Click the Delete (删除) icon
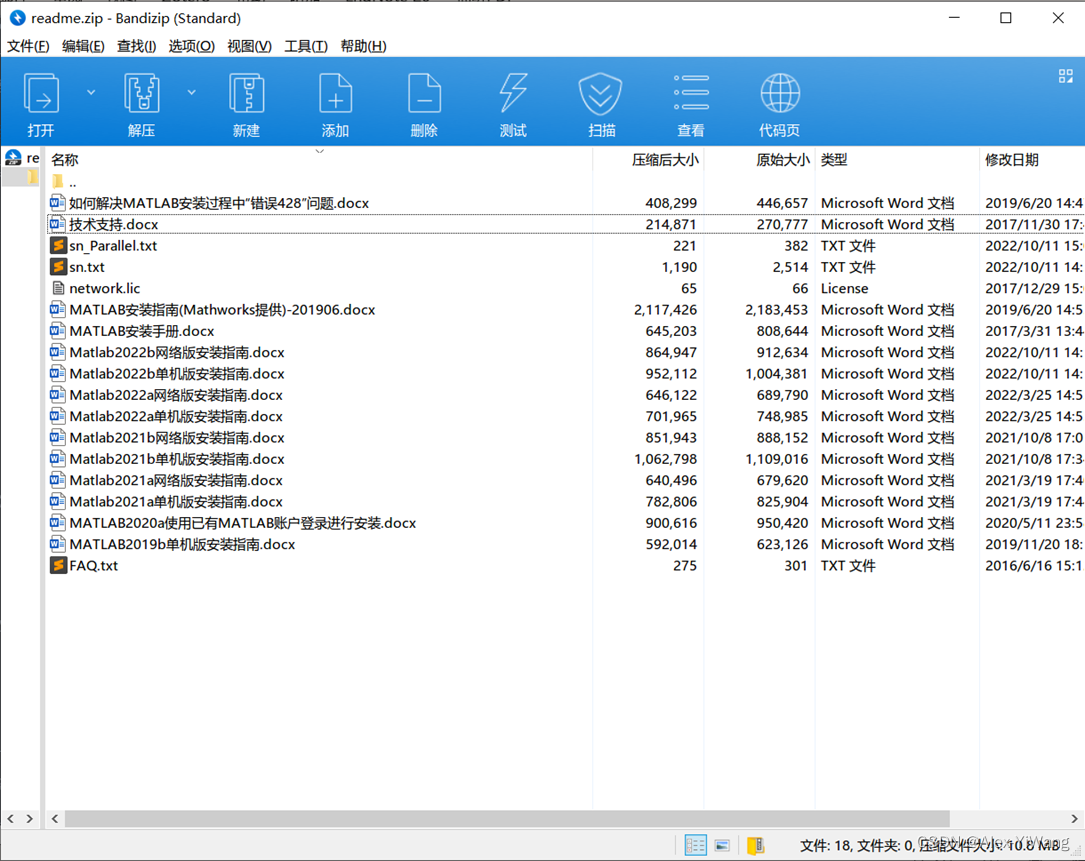Image resolution: width=1085 pixels, height=861 pixels. click(424, 93)
